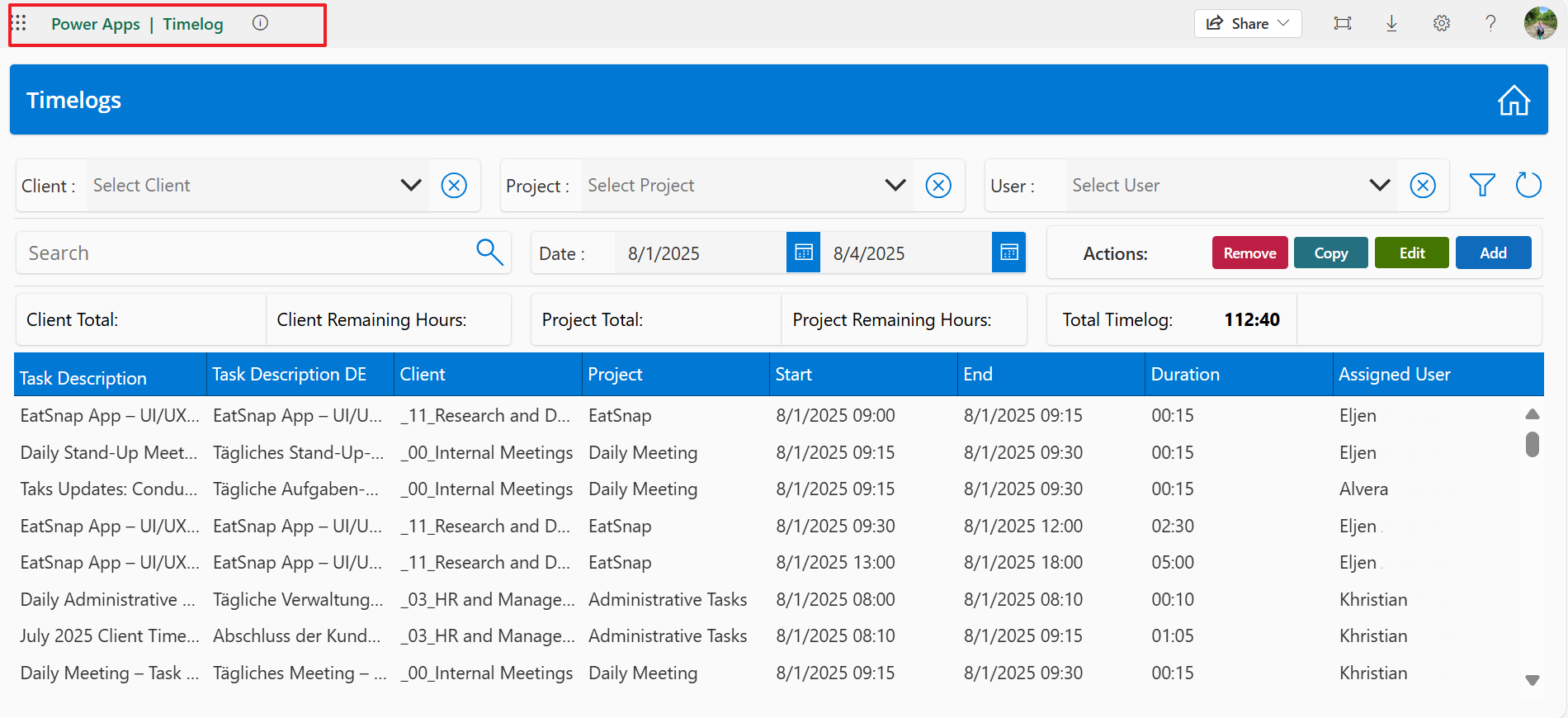This screenshot has height=718, width=1568.
Task: Go to the Home screen icon
Action: pos(1513,101)
